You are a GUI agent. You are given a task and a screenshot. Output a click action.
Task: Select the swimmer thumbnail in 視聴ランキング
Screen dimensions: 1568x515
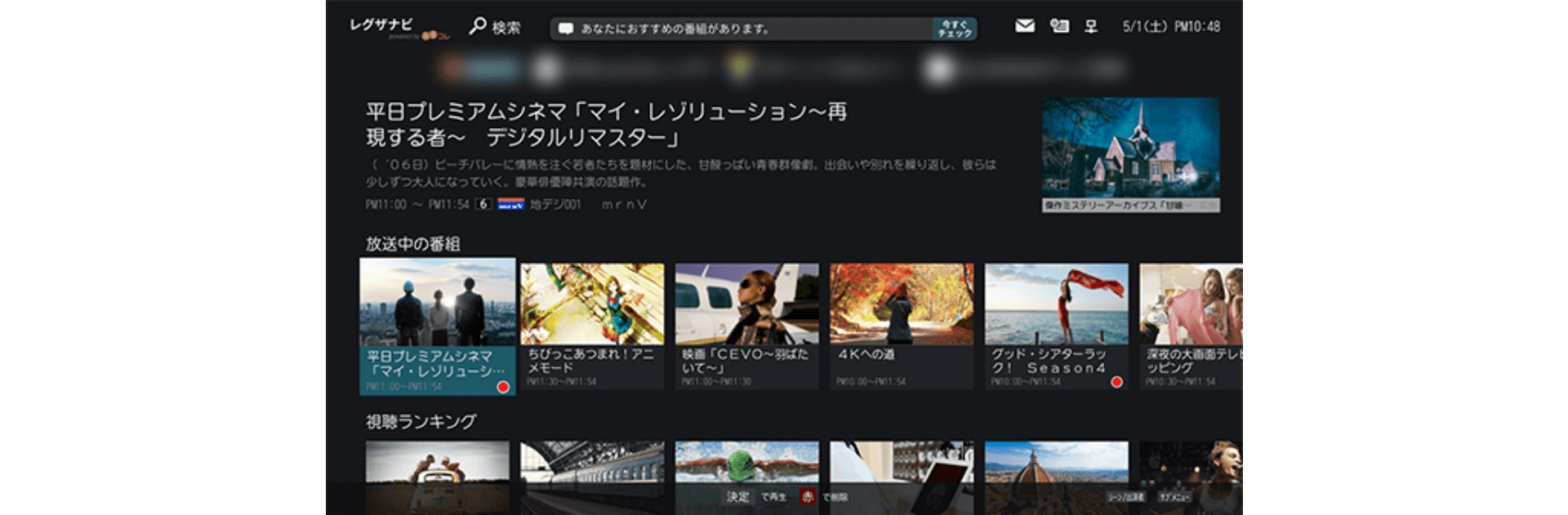point(746,467)
